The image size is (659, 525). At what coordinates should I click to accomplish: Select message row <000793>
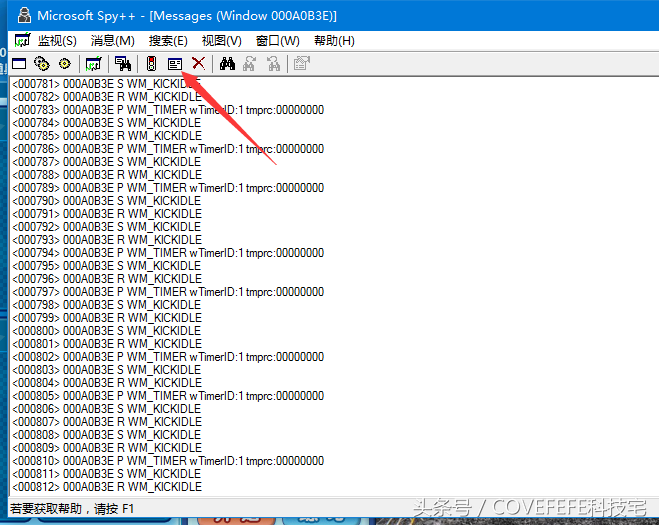[107, 240]
